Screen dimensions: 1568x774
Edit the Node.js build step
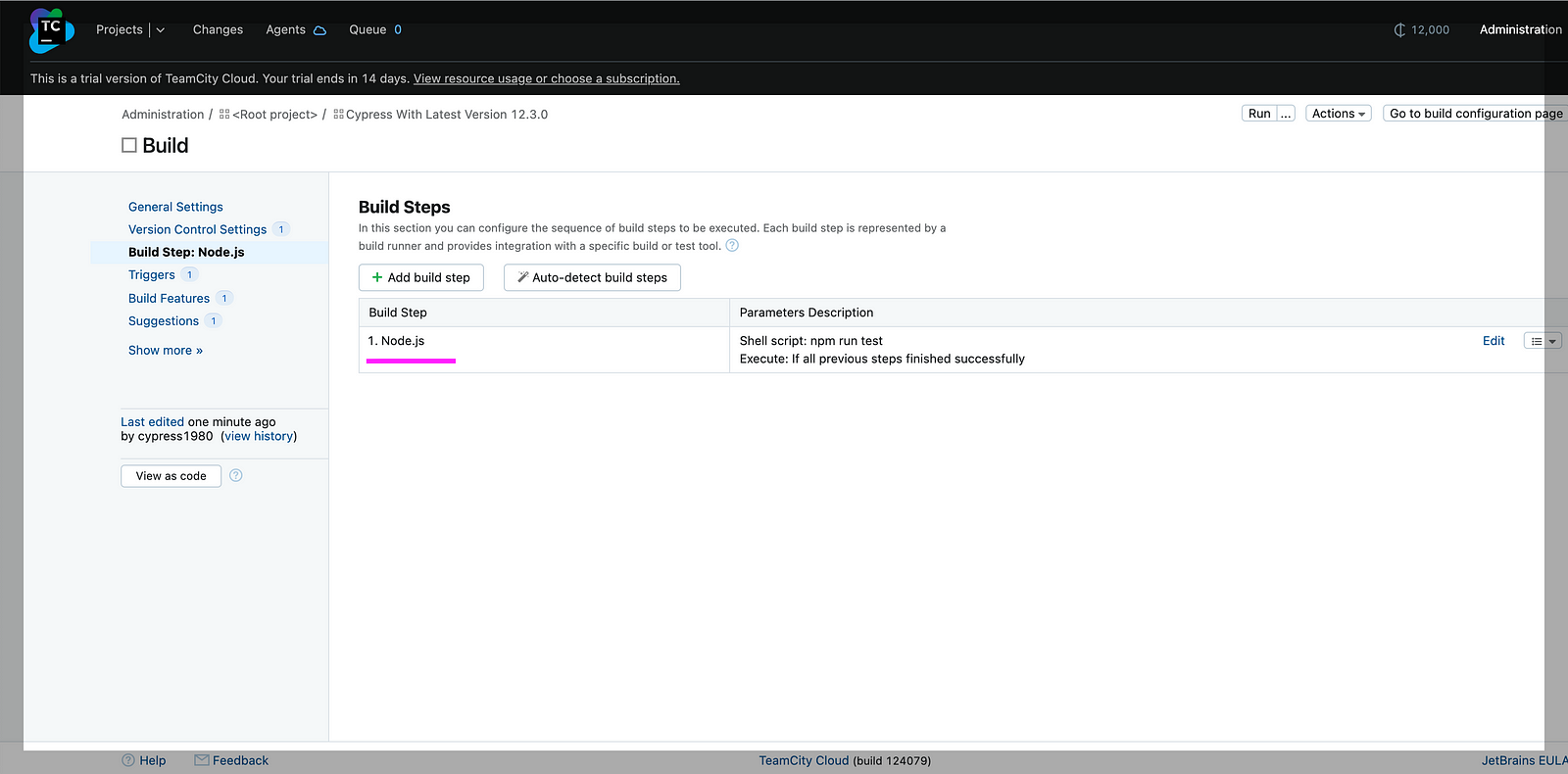pyautogui.click(x=1494, y=341)
